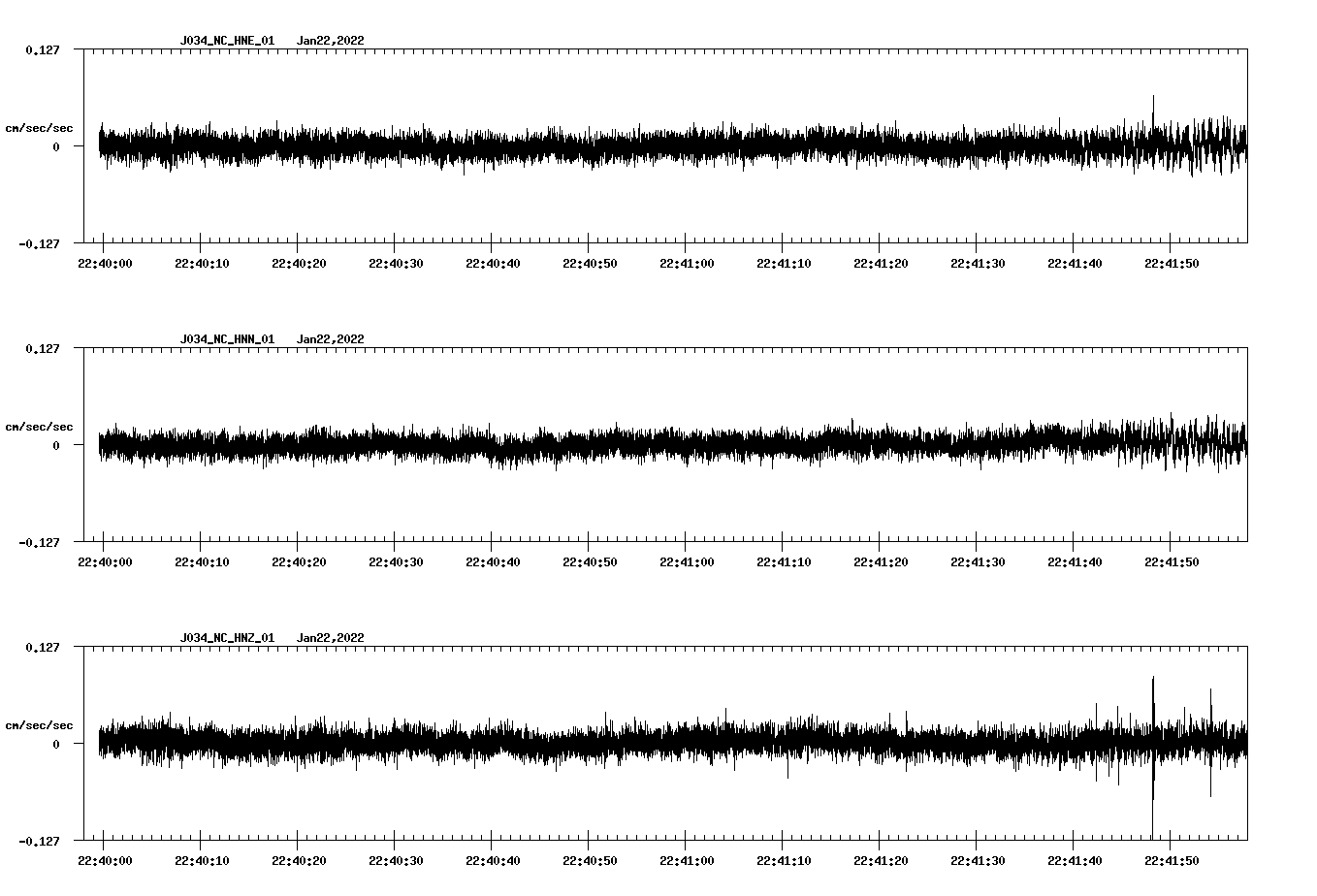Click 22:41:20 time label under HNZ plot

coord(881,861)
